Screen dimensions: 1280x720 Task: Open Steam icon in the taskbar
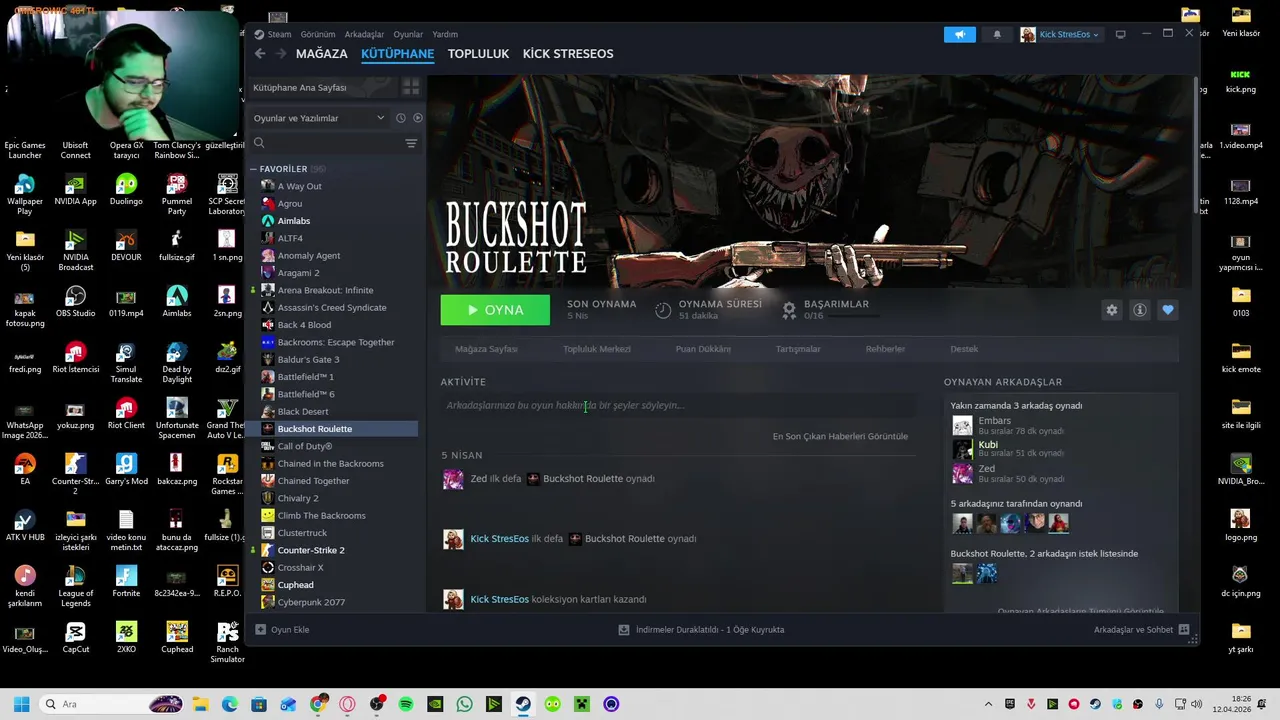523,704
